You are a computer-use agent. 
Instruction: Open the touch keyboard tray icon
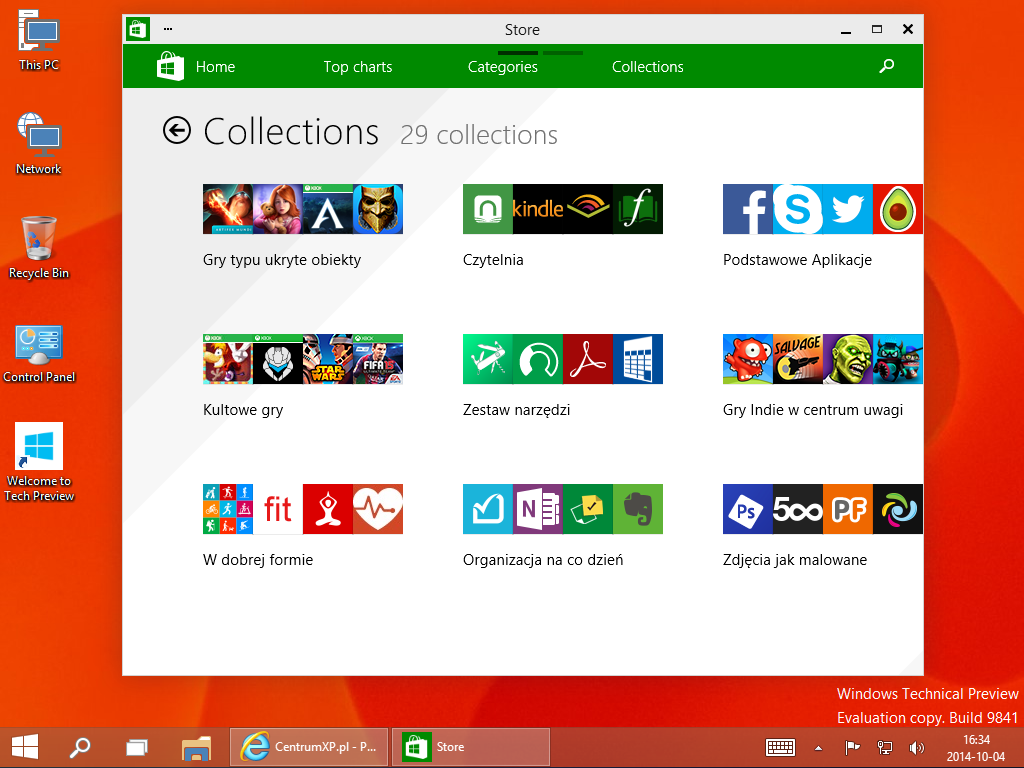780,747
